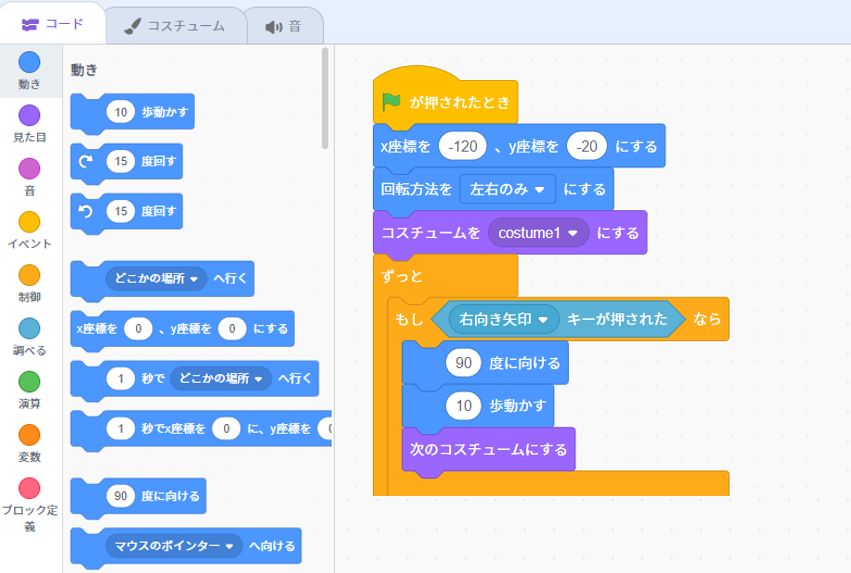Click the 次のコスチュームにする block
This screenshot has height=573, width=851.
pos(488,449)
